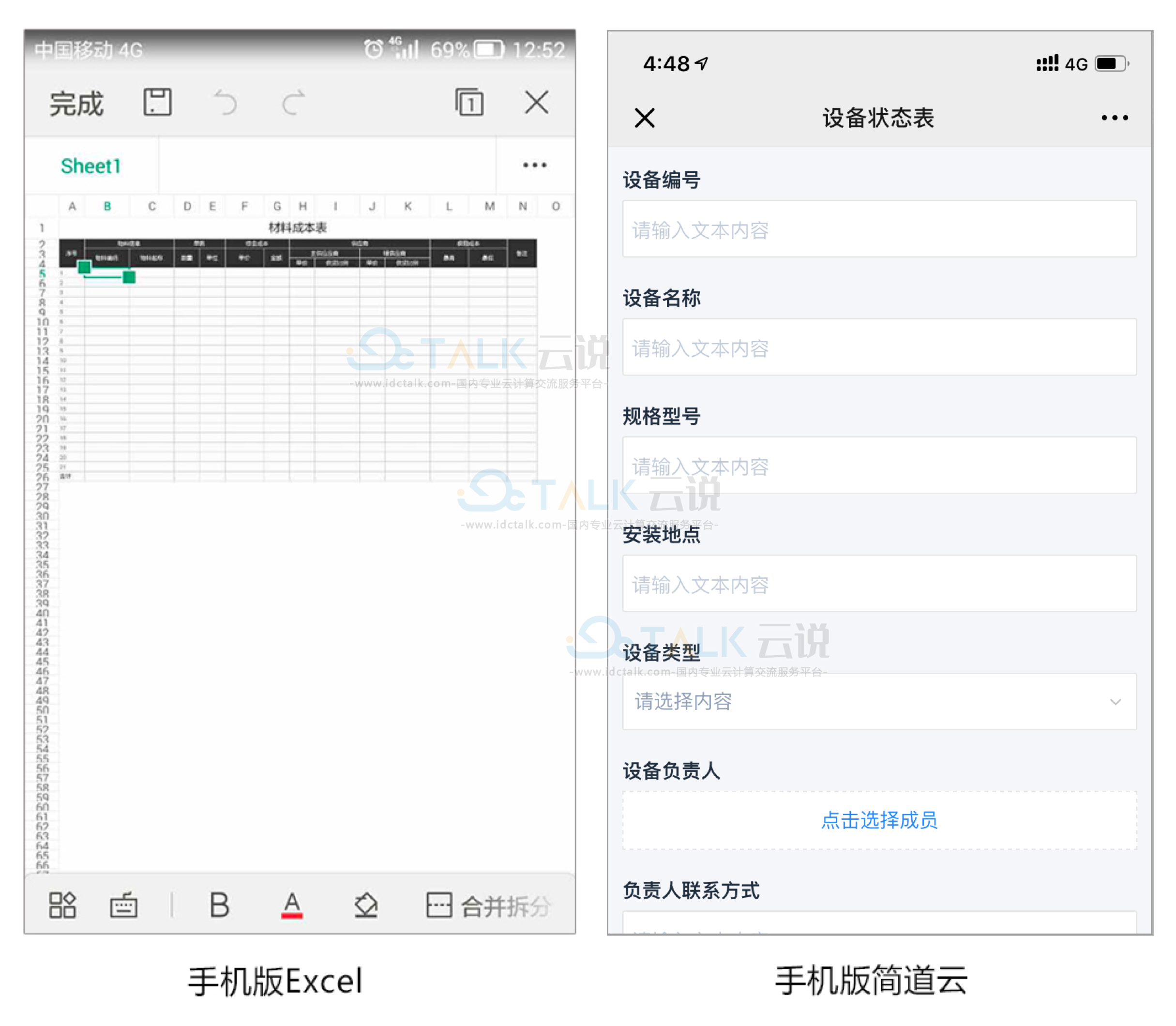This screenshot has width=1176, height=1026.
Task: Undo the last edit in Excel
Action: click(225, 103)
